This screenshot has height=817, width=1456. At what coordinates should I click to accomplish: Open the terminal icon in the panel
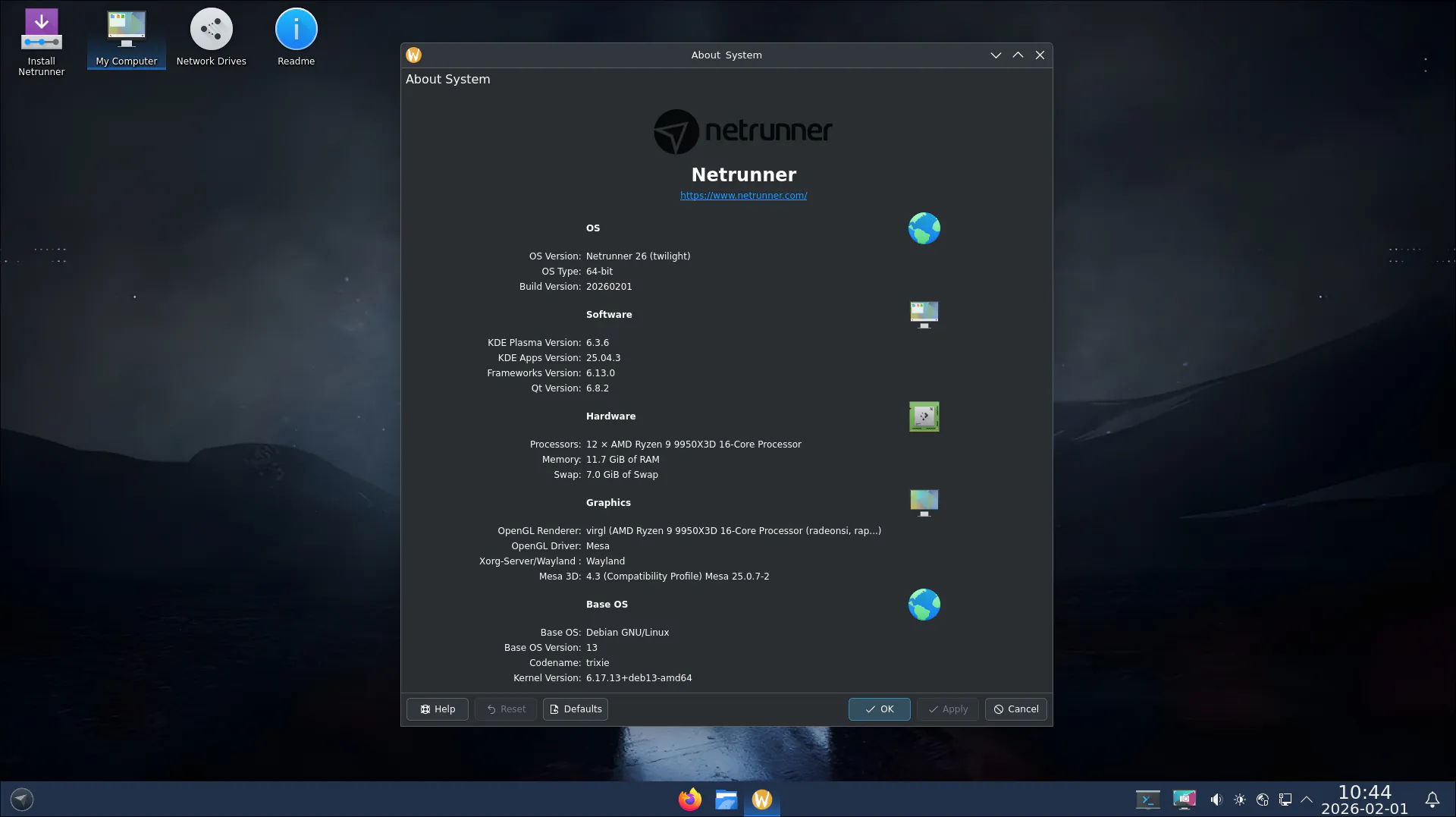(x=1147, y=800)
